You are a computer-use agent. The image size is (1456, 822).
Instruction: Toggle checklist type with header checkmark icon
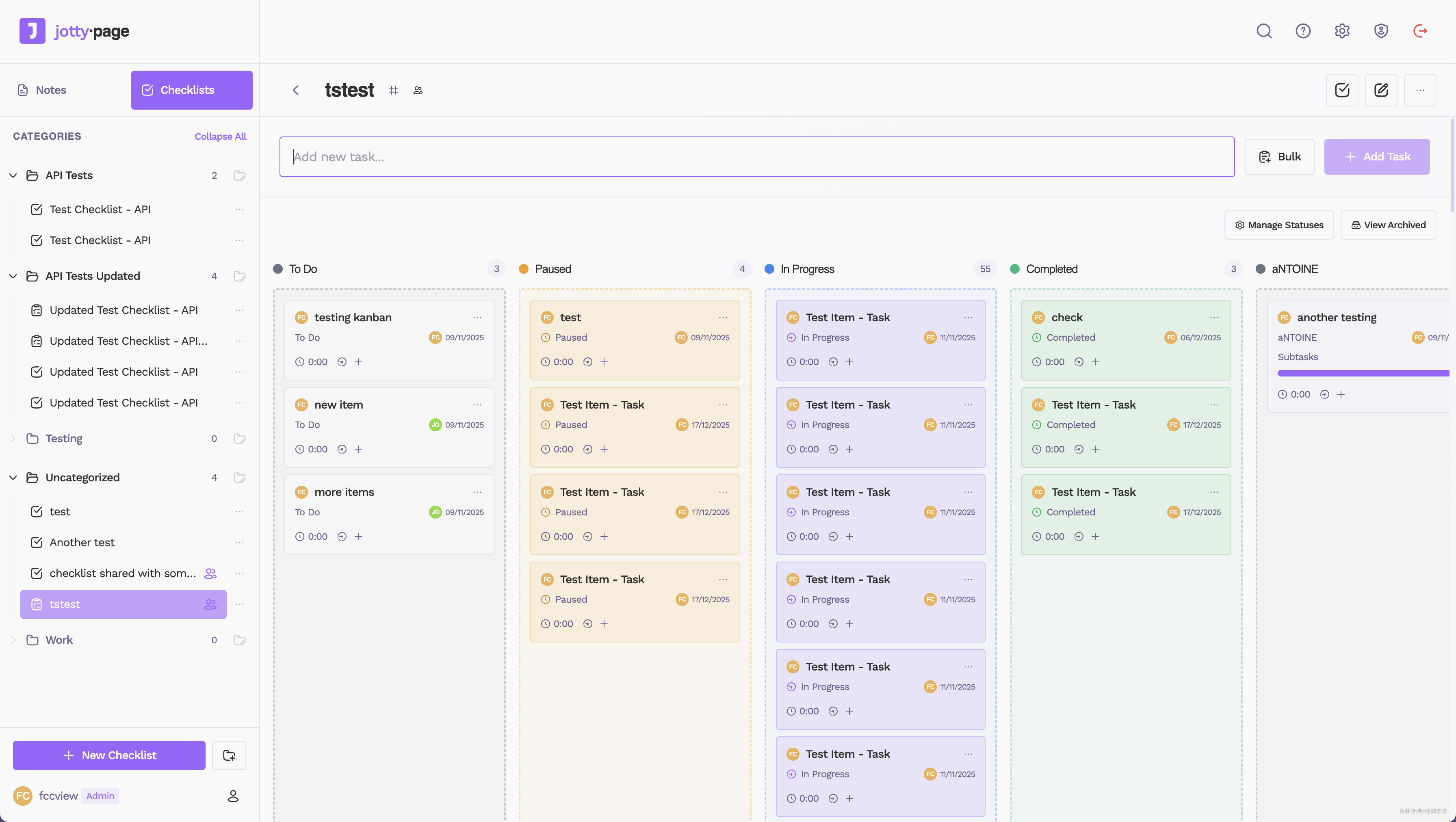[x=1342, y=91]
